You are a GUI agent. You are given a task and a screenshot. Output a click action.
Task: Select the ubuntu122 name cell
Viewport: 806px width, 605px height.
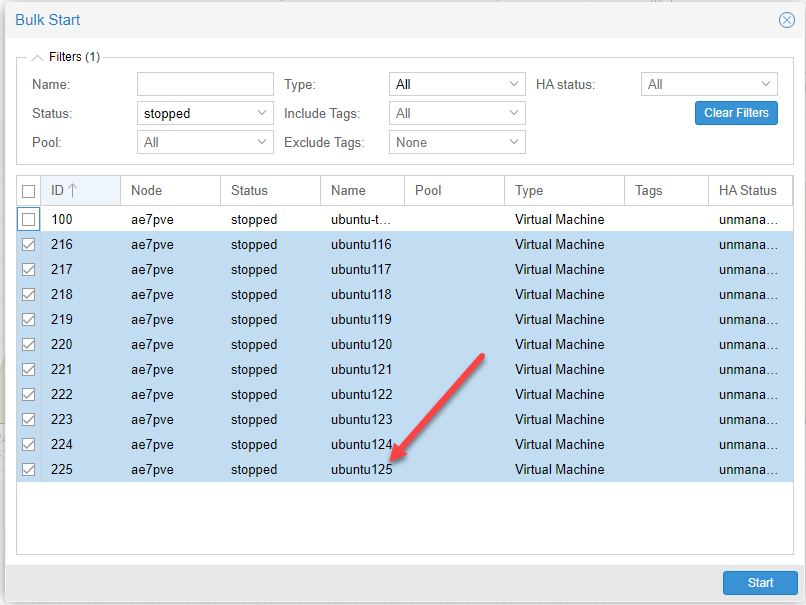pos(361,395)
